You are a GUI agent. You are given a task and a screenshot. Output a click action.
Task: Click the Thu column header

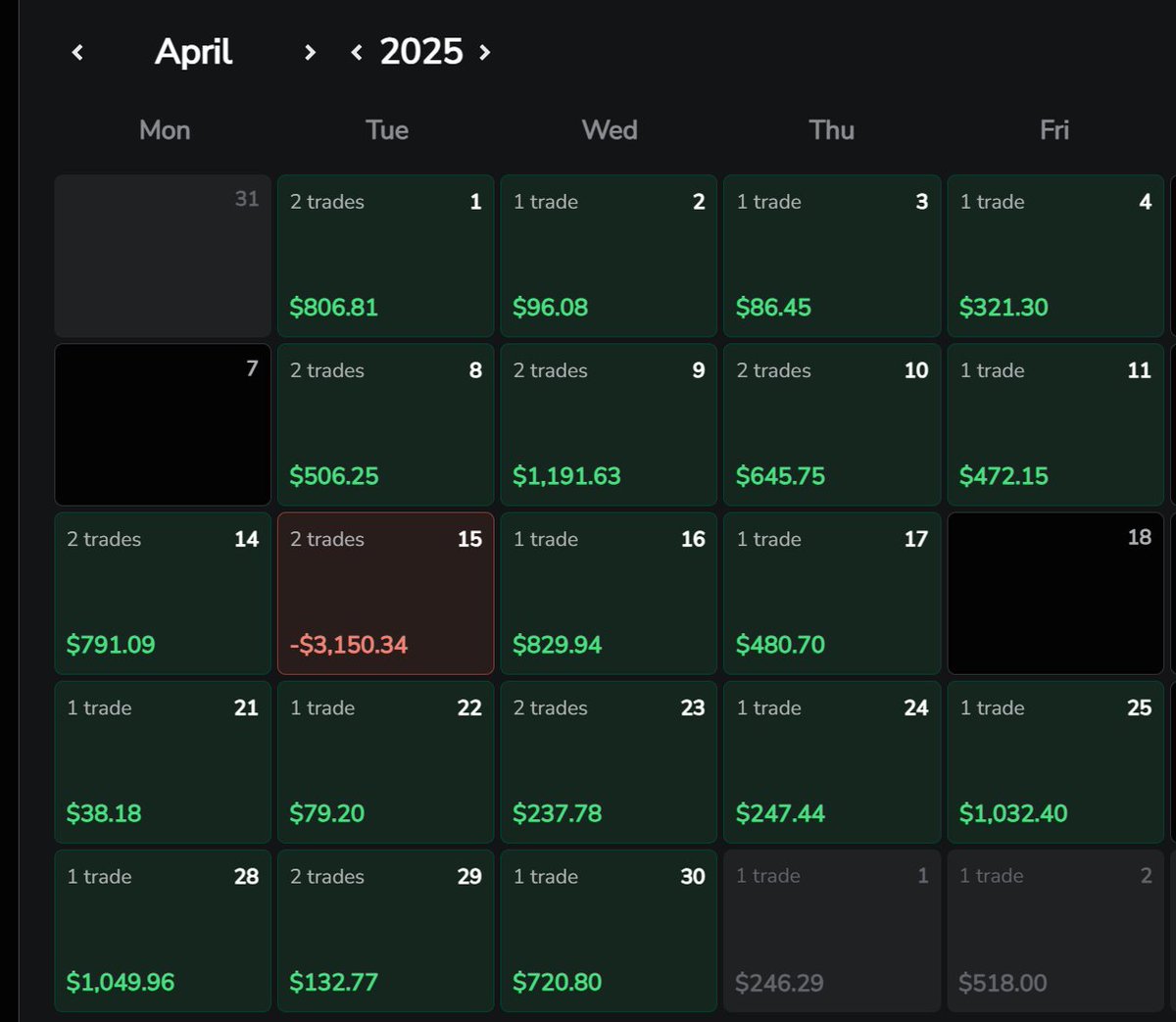coord(832,130)
